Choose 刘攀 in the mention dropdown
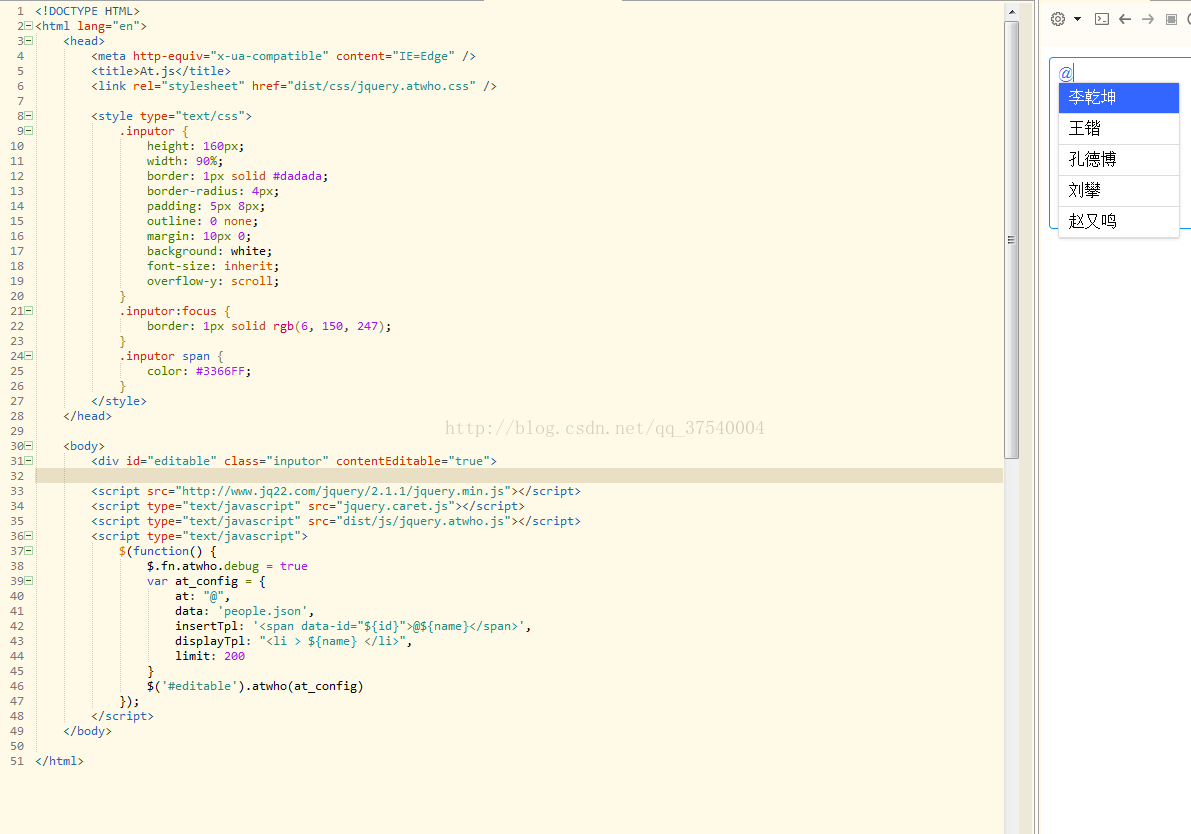This screenshot has width=1191, height=834. coord(1118,191)
